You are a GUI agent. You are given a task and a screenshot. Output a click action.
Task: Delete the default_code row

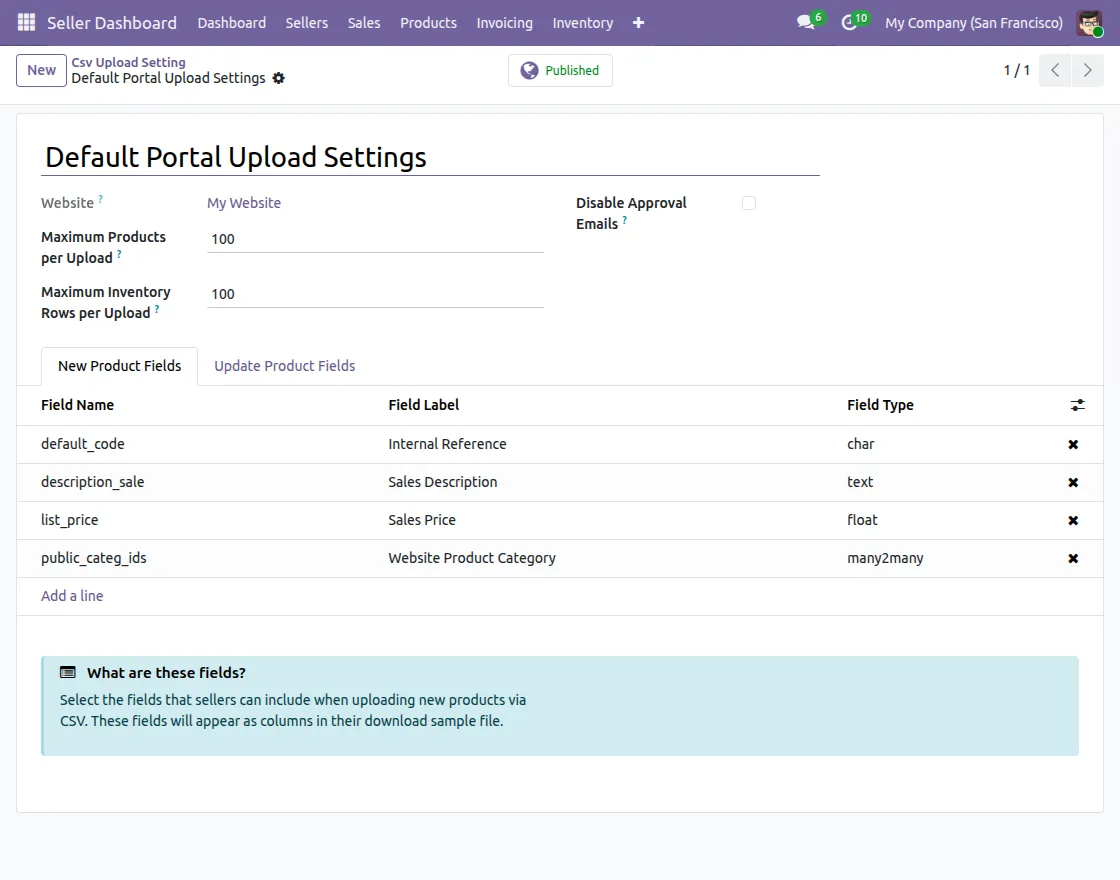point(1073,444)
